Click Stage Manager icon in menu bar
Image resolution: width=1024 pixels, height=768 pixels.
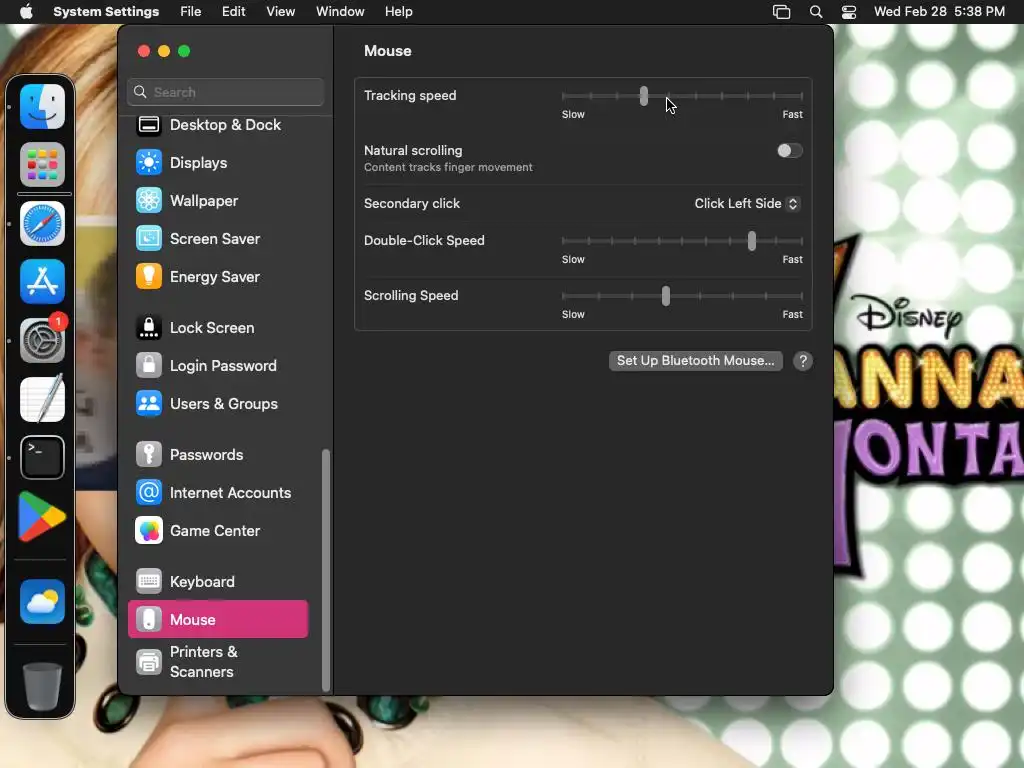click(x=781, y=12)
